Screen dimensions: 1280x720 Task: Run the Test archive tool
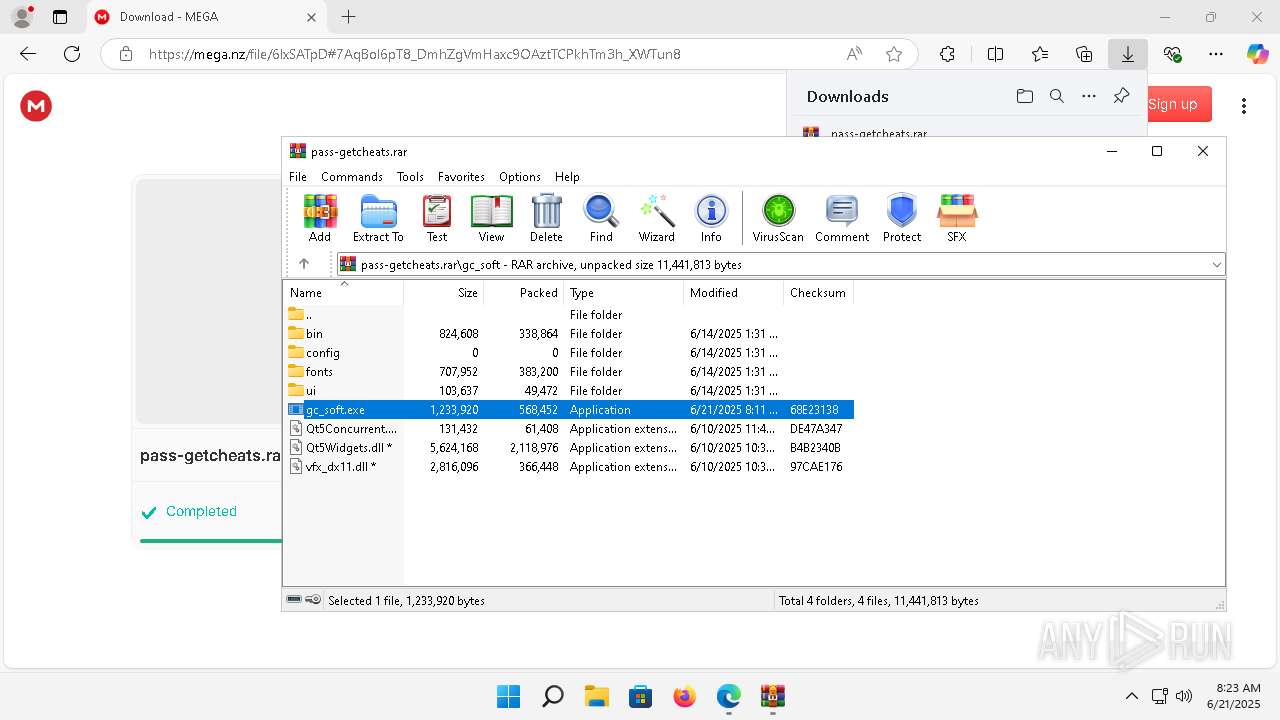tap(437, 218)
